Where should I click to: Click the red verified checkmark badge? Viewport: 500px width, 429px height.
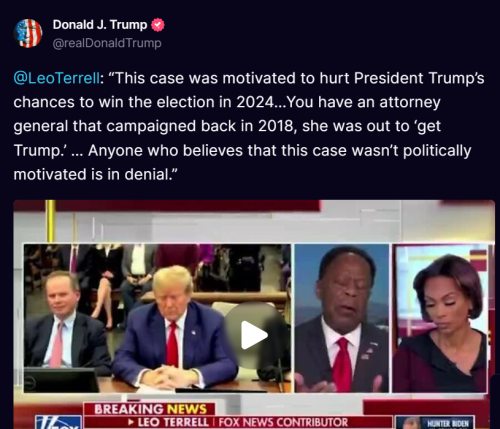coord(158,25)
